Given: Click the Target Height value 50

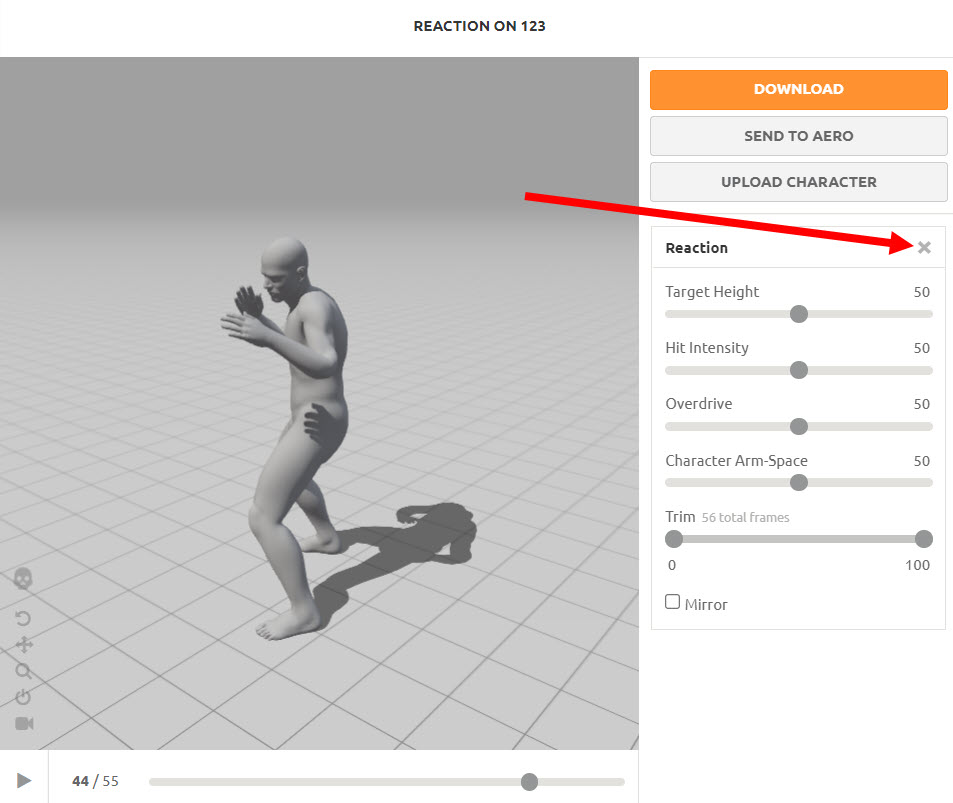Looking at the screenshot, I should (x=921, y=292).
